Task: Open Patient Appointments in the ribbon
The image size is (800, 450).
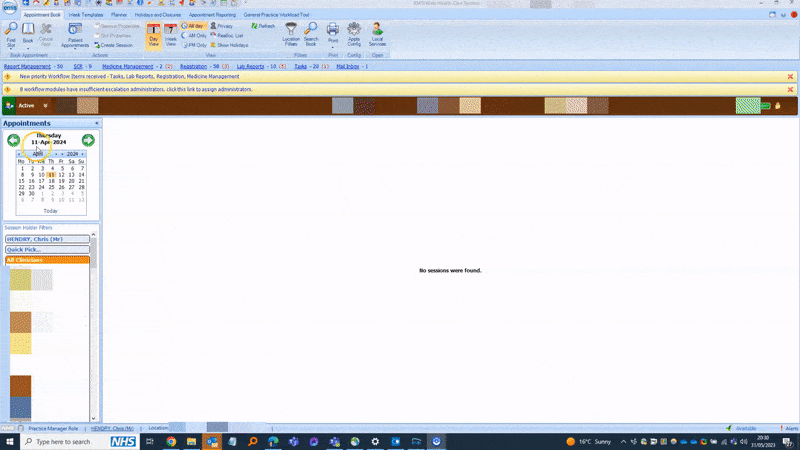Action: coord(75,35)
